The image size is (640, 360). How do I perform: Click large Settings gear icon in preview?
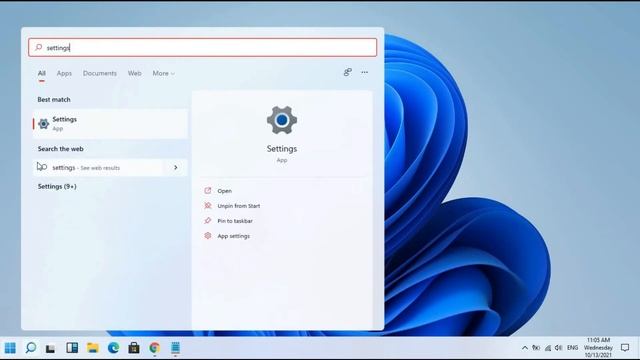[282, 120]
